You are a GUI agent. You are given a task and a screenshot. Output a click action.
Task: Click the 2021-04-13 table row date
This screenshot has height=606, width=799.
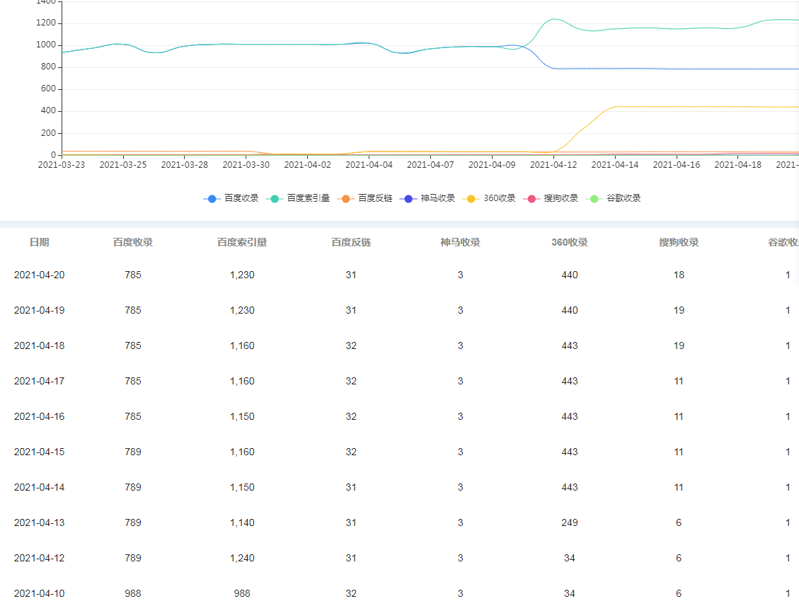pyautogui.click(x=39, y=523)
